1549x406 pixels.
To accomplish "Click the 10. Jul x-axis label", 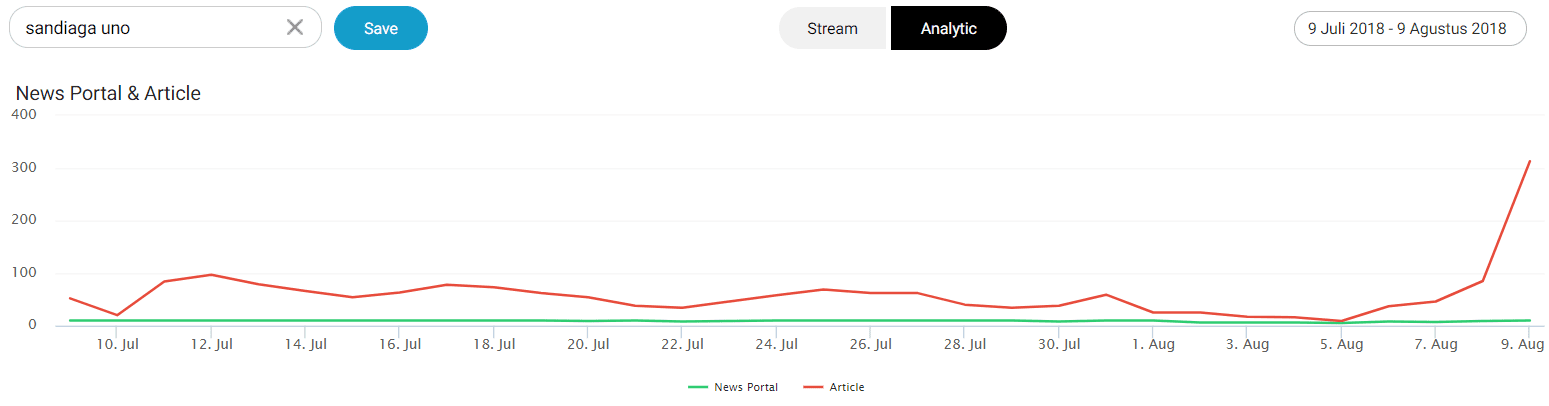I will pyautogui.click(x=118, y=345).
